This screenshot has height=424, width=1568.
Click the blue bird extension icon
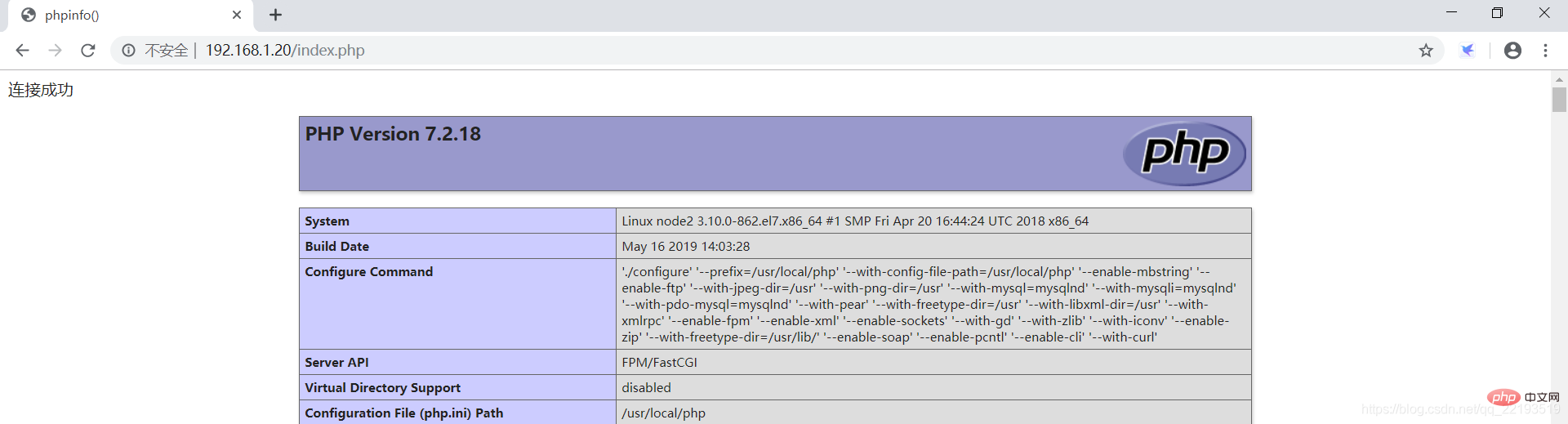tap(1468, 51)
